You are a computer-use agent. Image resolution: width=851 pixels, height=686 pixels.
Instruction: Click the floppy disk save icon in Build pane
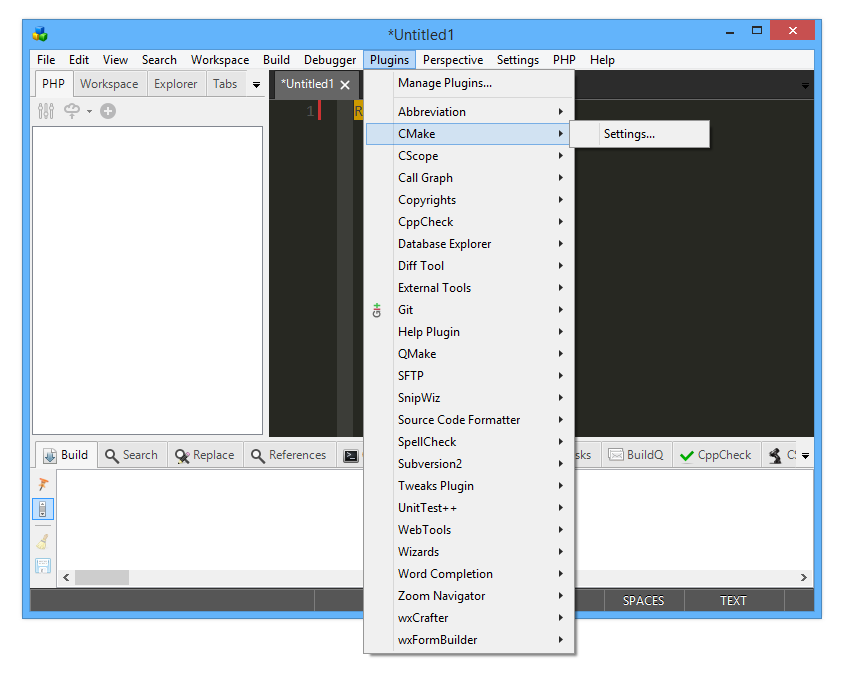(43, 567)
